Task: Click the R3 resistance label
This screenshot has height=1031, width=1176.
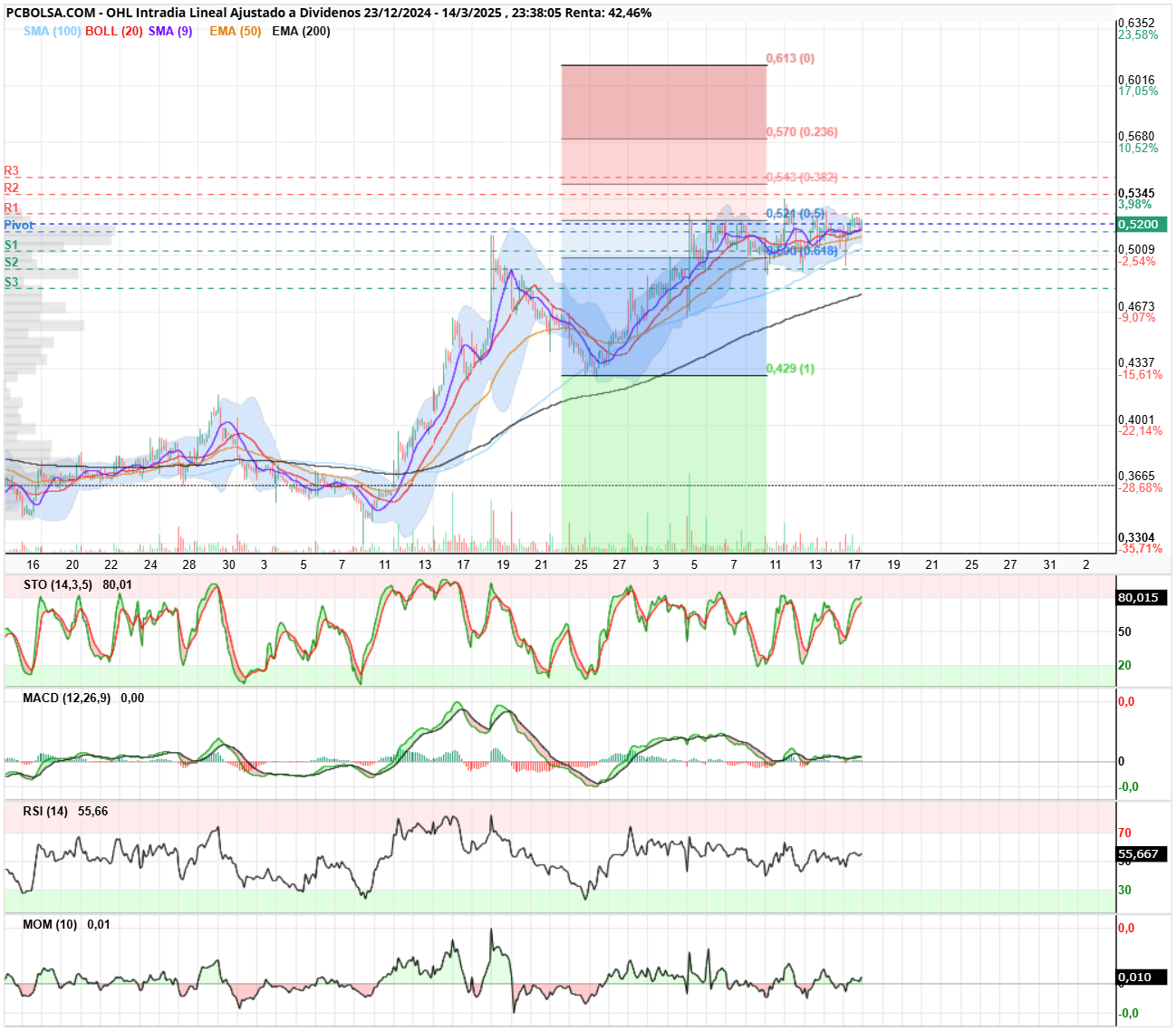Action: click(11, 171)
